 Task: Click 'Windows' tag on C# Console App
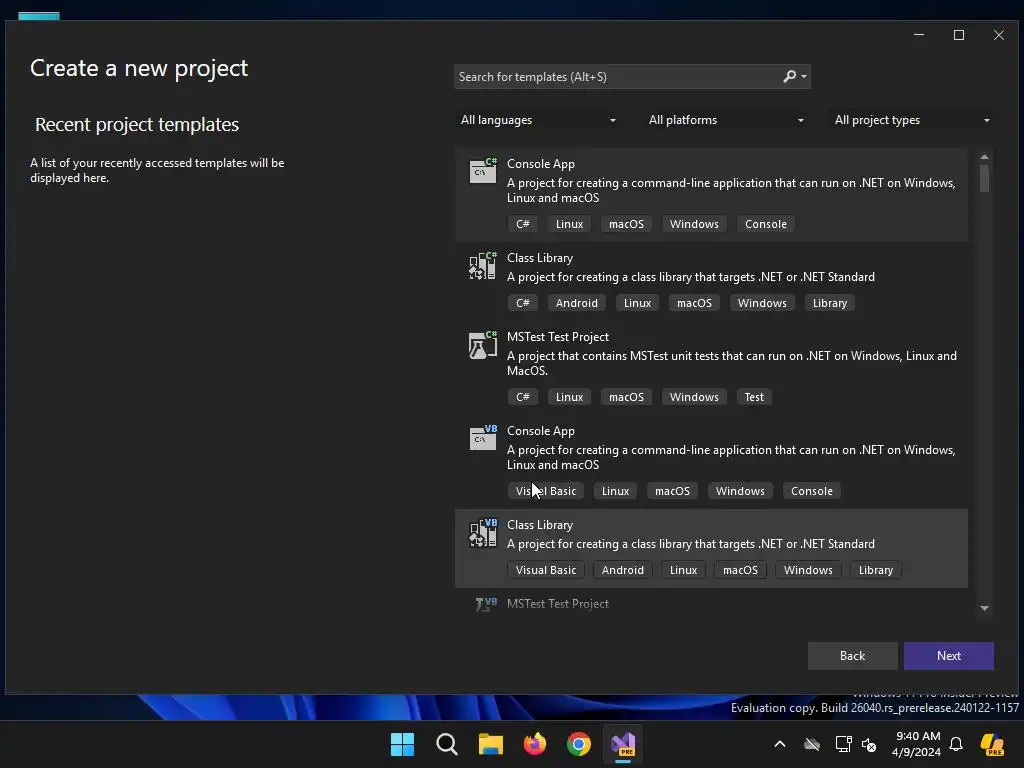pos(694,224)
